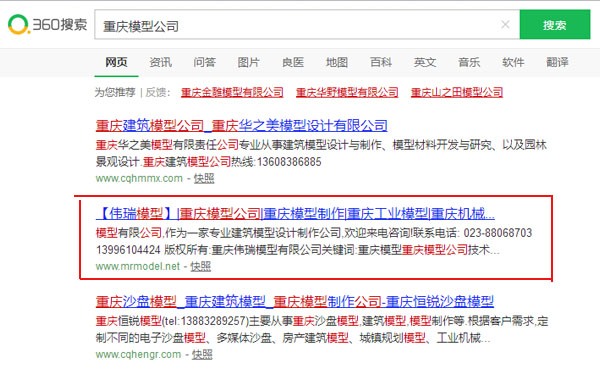Open 快照 for www.cqhengr.com result
600x378 pixels.
pyautogui.click(x=202, y=354)
